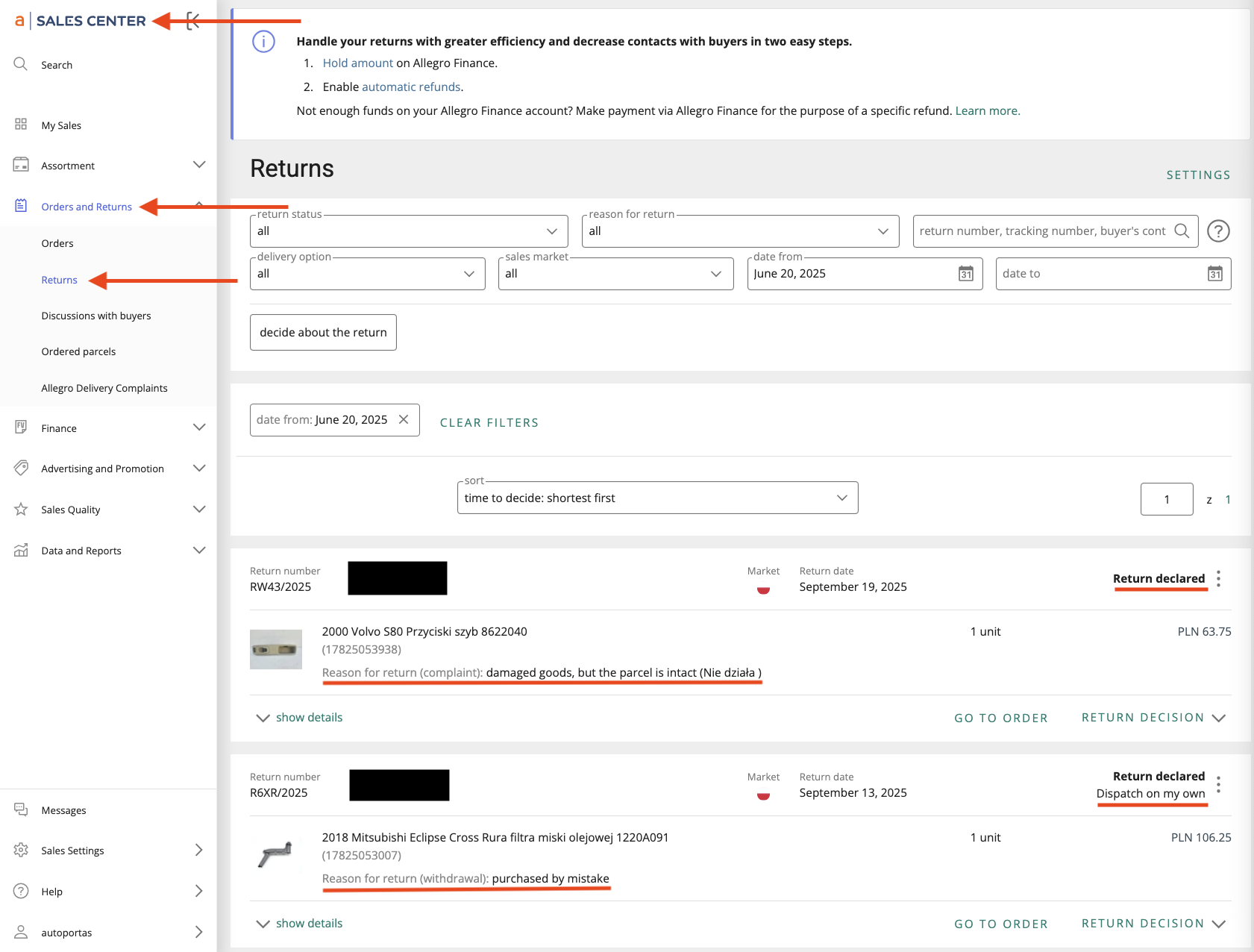Open the return status dropdown
The width and height of the screenshot is (1254, 952).
coord(409,231)
